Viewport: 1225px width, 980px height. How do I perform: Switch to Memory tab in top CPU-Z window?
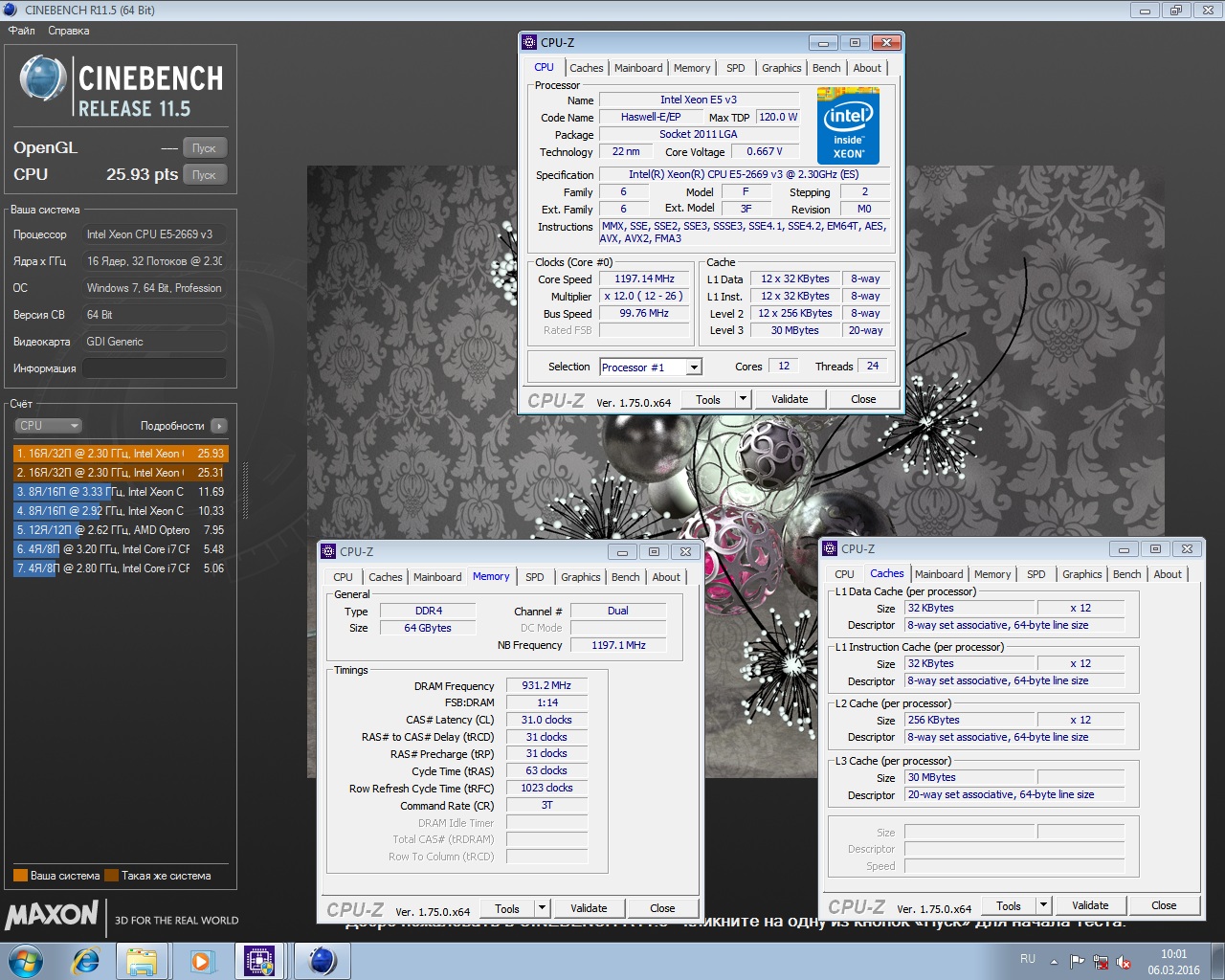[x=692, y=68]
